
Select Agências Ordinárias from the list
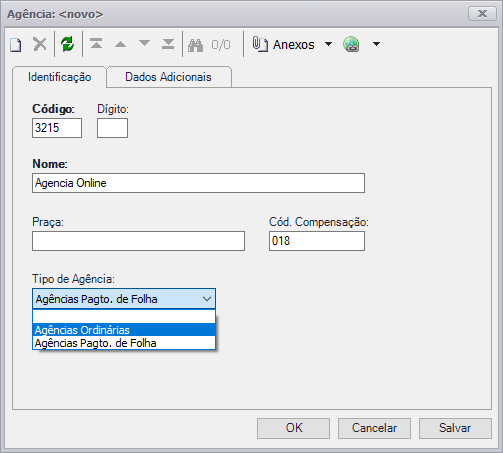point(124,330)
